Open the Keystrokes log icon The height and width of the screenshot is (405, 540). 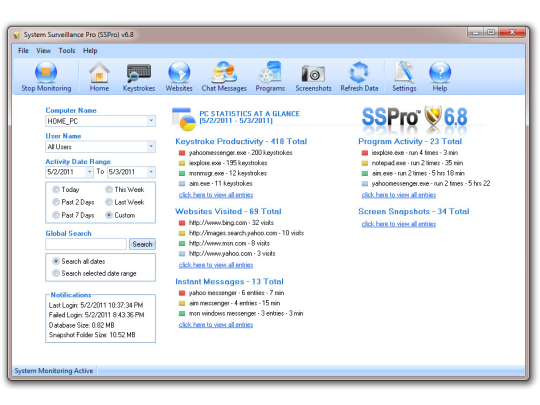point(139,72)
